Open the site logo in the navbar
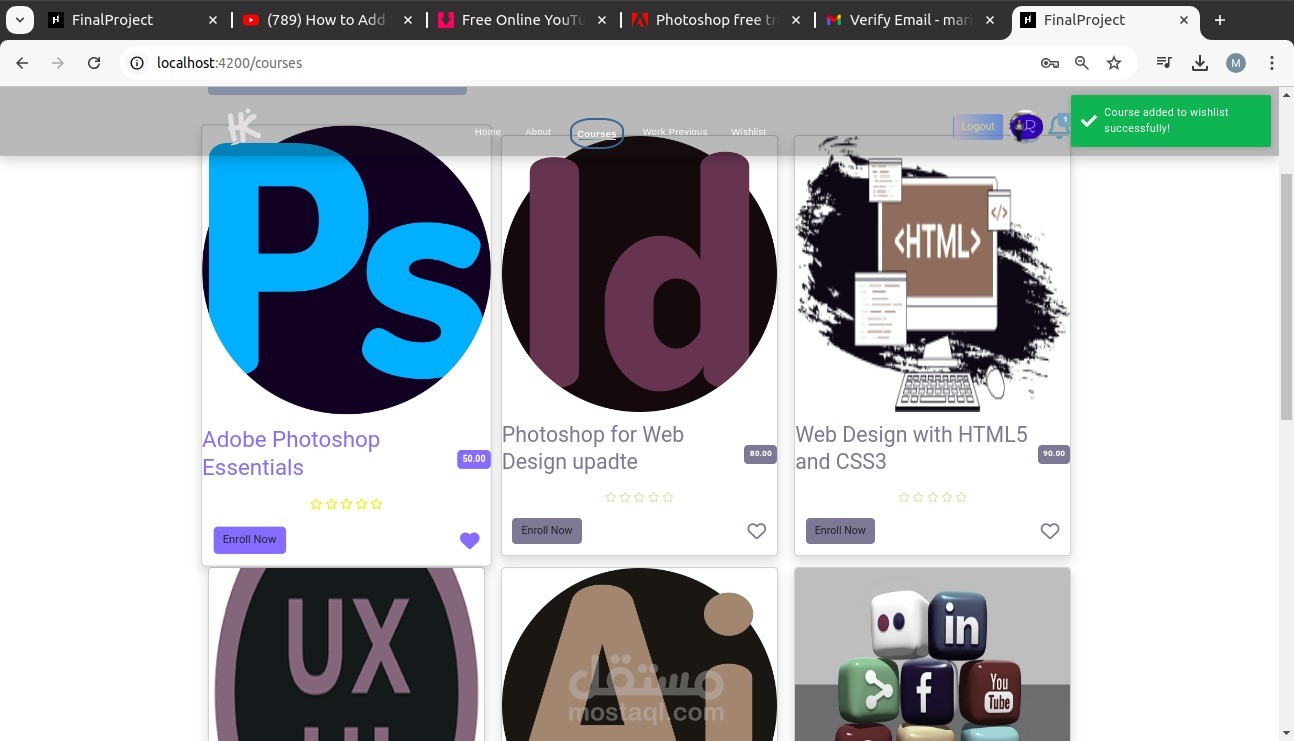The height and width of the screenshot is (741, 1294). tap(243, 127)
